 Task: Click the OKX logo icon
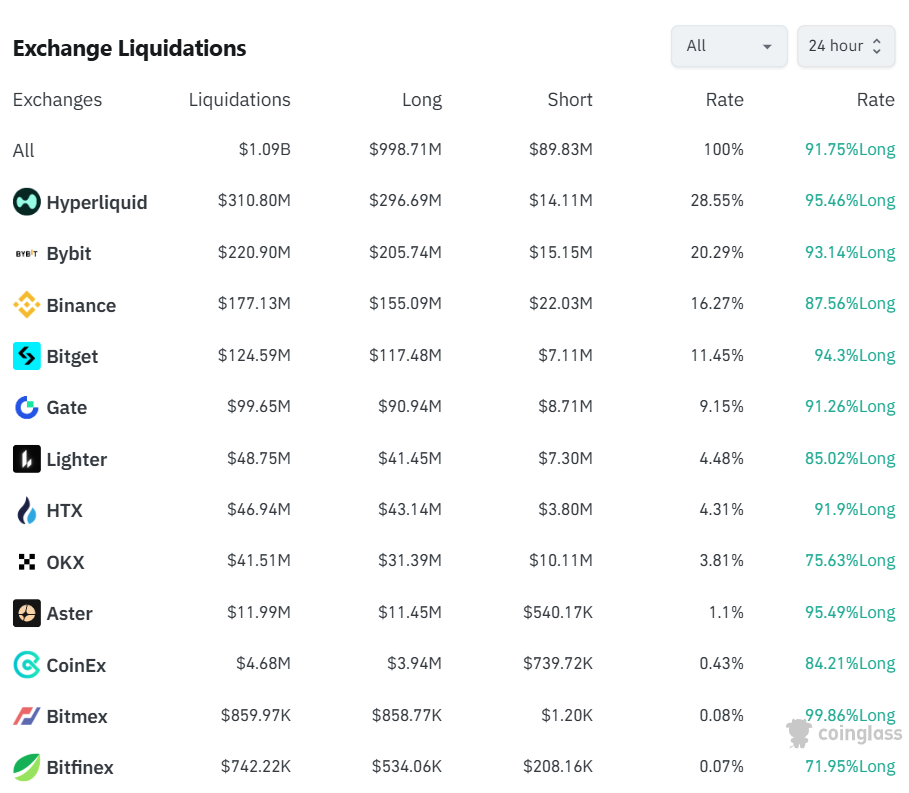27,562
